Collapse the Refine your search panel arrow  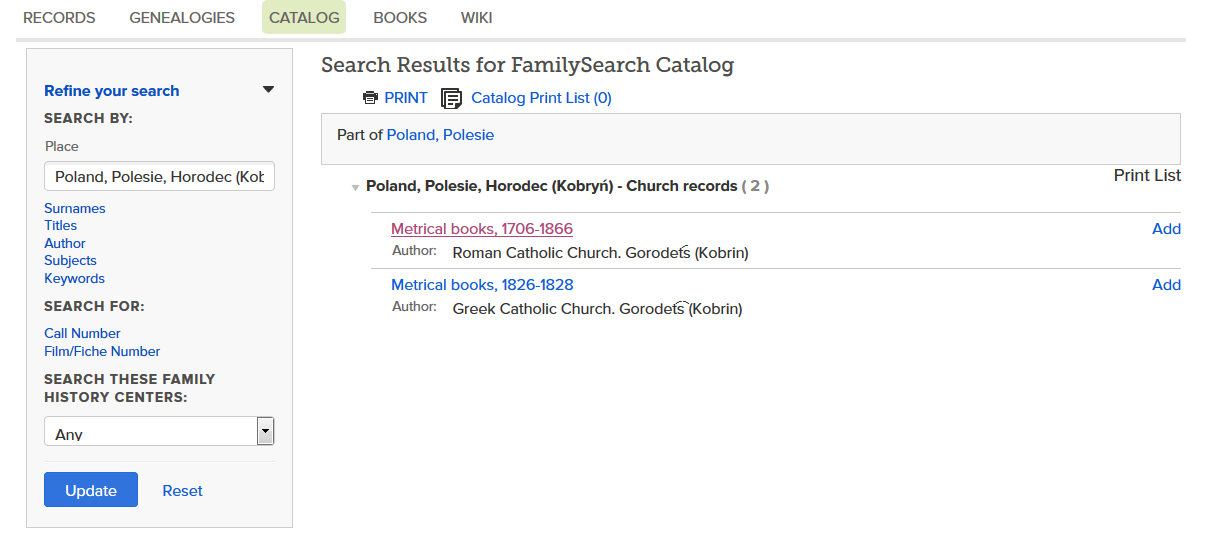[x=268, y=90]
